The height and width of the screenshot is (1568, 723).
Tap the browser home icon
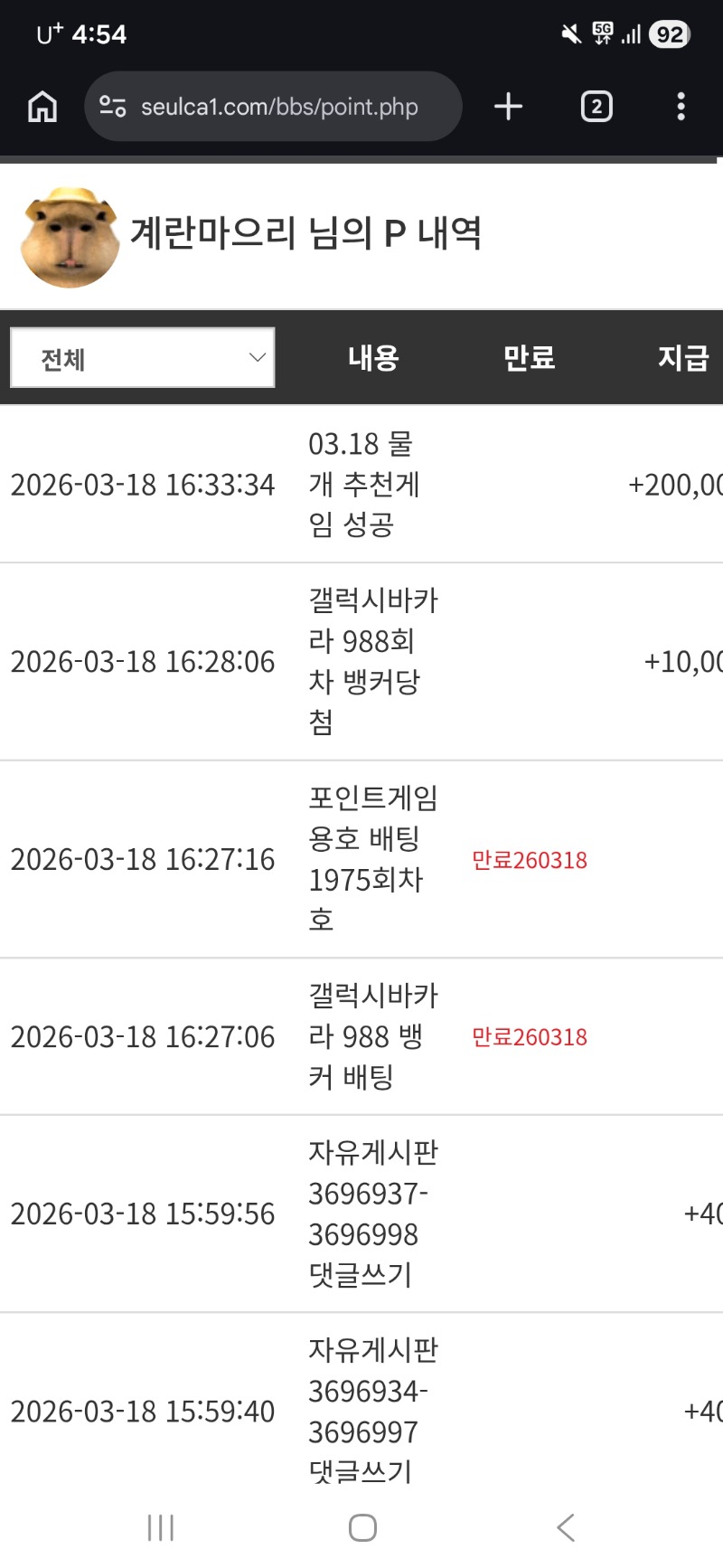(x=42, y=107)
